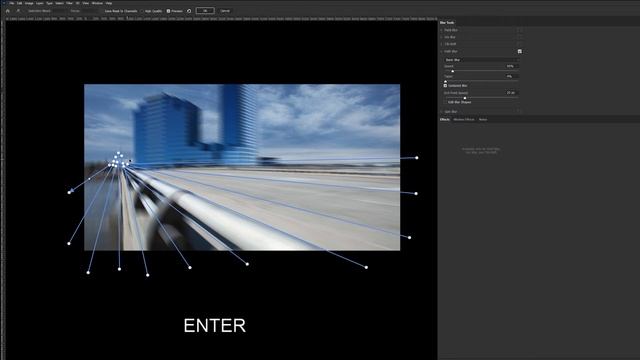Switch to the Motion Effects tab
The image size is (640, 360).
coord(464,120)
